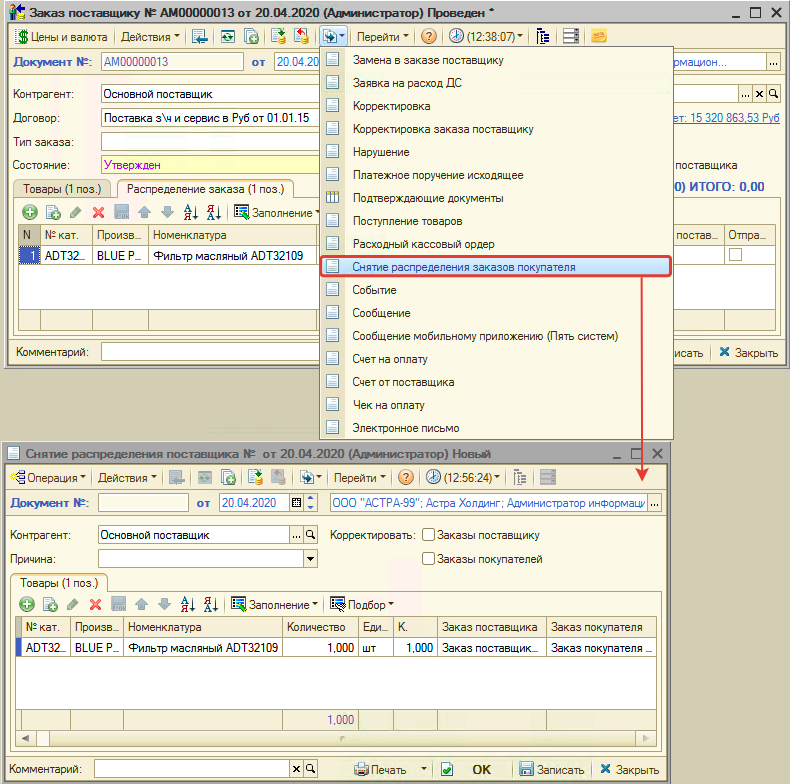
Task: Open Действия dropdown in Снятие распределения window
Action: pos(127,477)
